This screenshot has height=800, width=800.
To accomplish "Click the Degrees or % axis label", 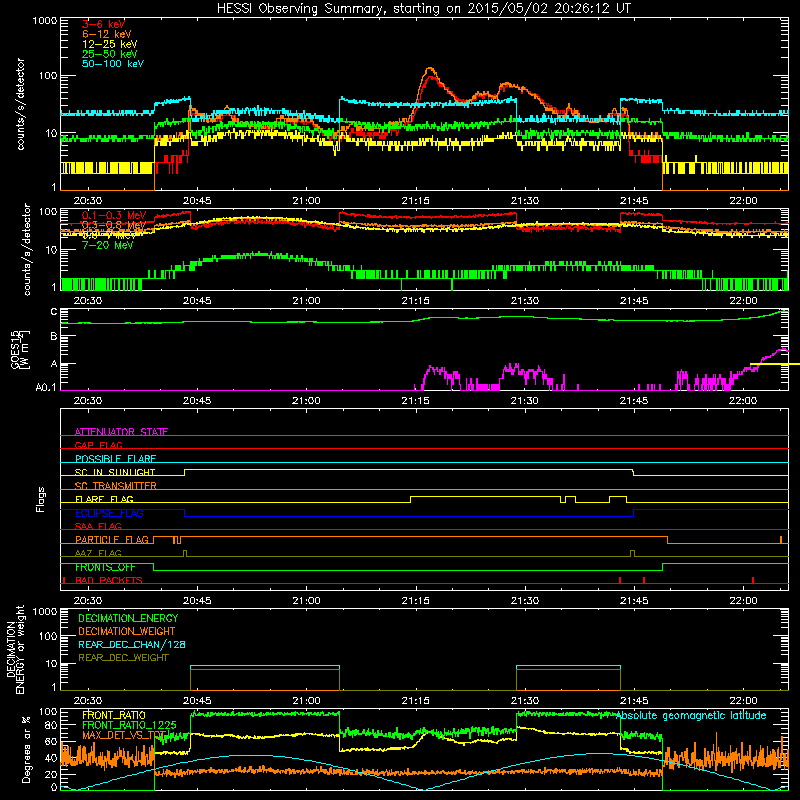I will pyautogui.click(x=26, y=749).
